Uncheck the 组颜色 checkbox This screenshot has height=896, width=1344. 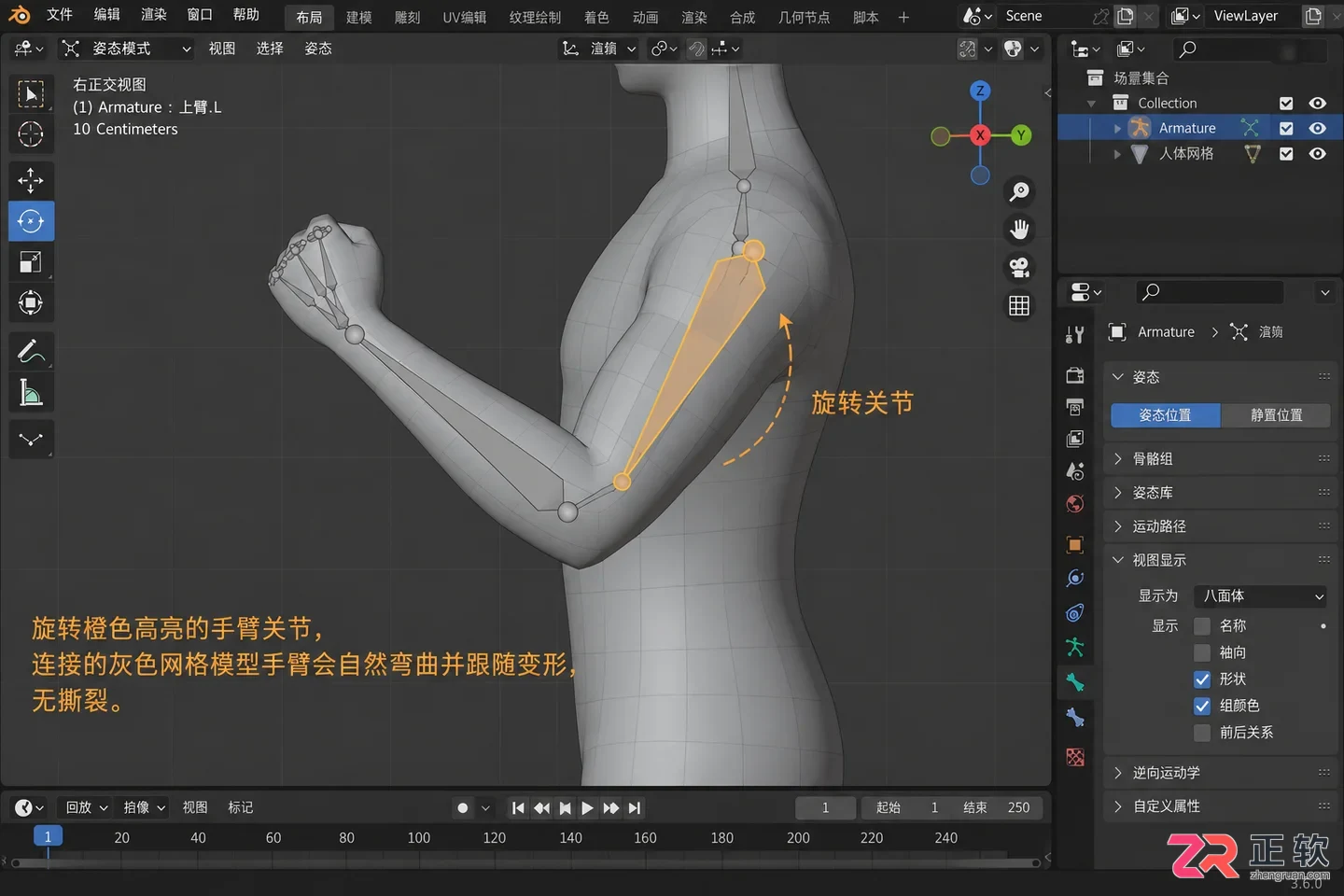[x=1202, y=706]
